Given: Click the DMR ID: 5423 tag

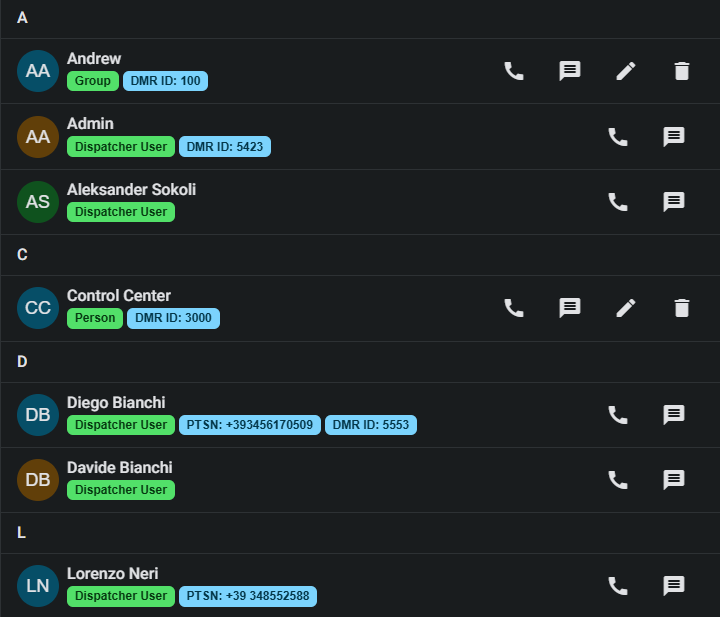Looking at the screenshot, I should click(225, 147).
